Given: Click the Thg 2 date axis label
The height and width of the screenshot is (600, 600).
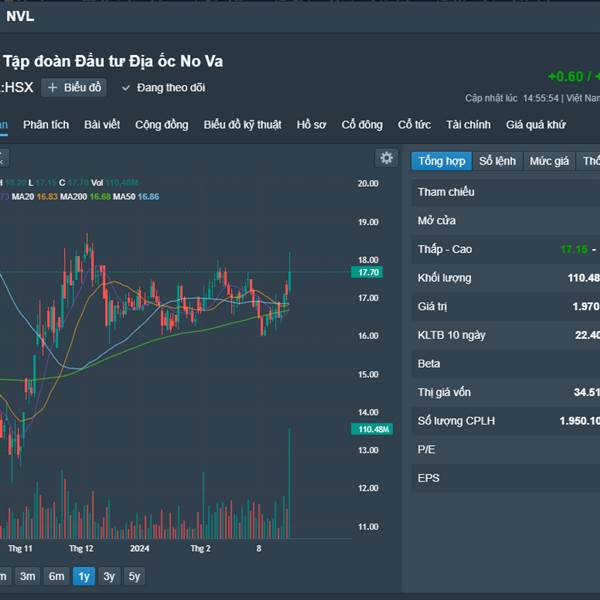Looking at the screenshot, I should coord(201,549).
